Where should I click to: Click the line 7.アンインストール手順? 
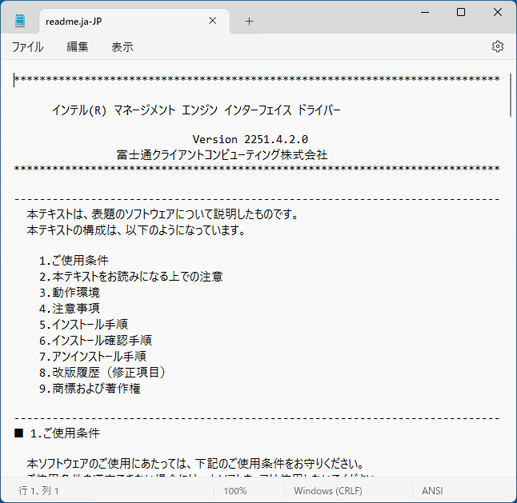point(93,356)
